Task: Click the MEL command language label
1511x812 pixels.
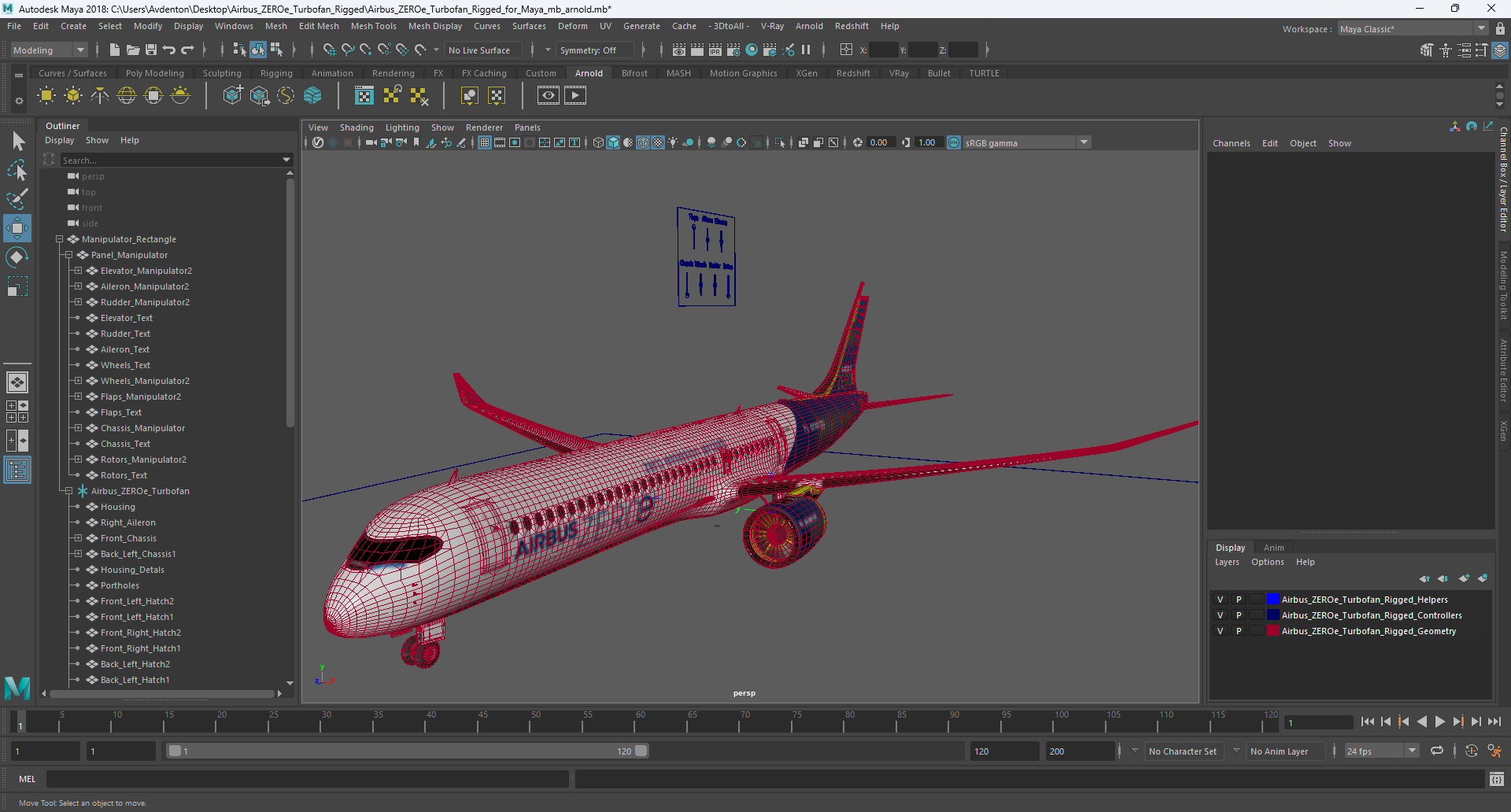Action: 28,779
